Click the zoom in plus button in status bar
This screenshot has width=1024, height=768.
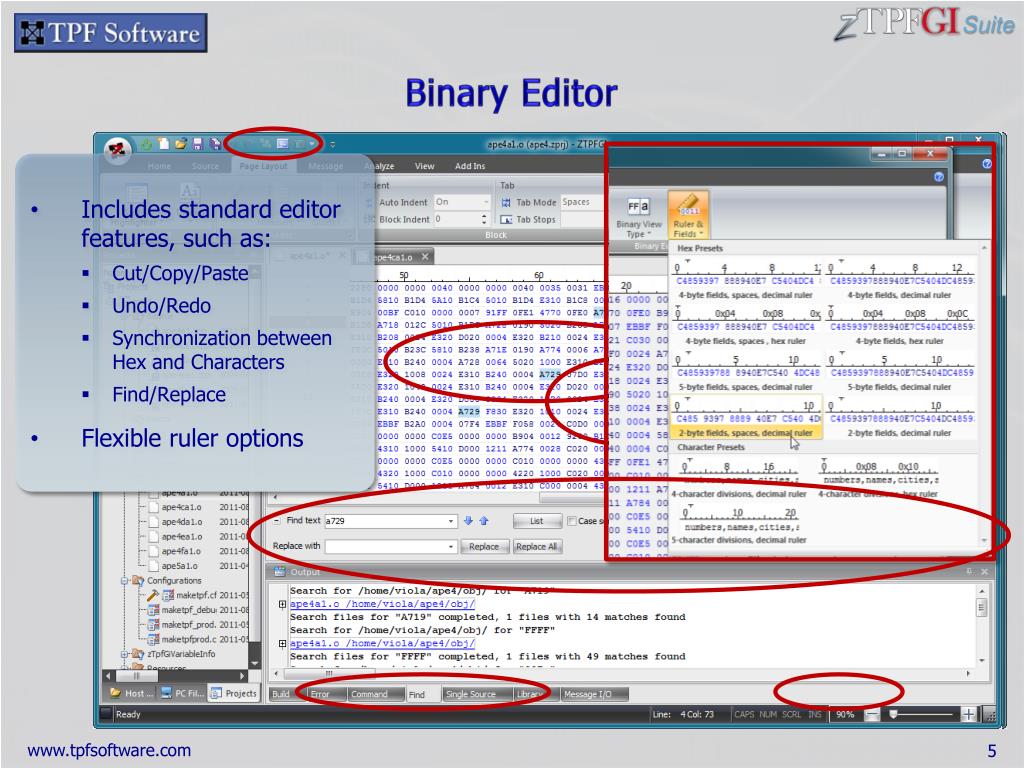(969, 714)
